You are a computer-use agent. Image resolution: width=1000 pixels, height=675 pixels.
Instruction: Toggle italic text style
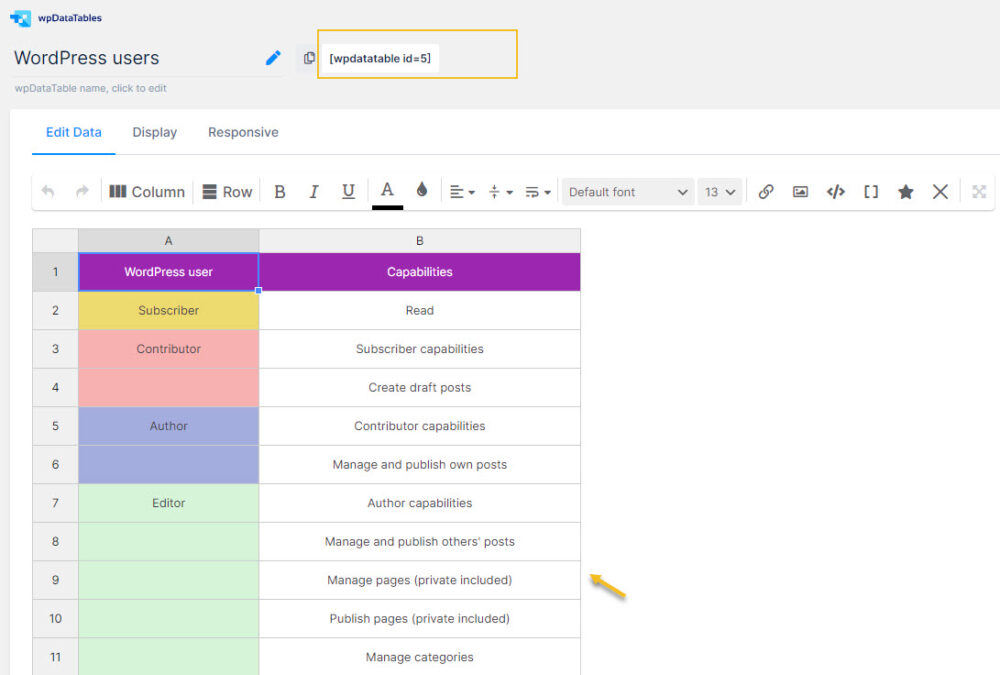click(314, 192)
